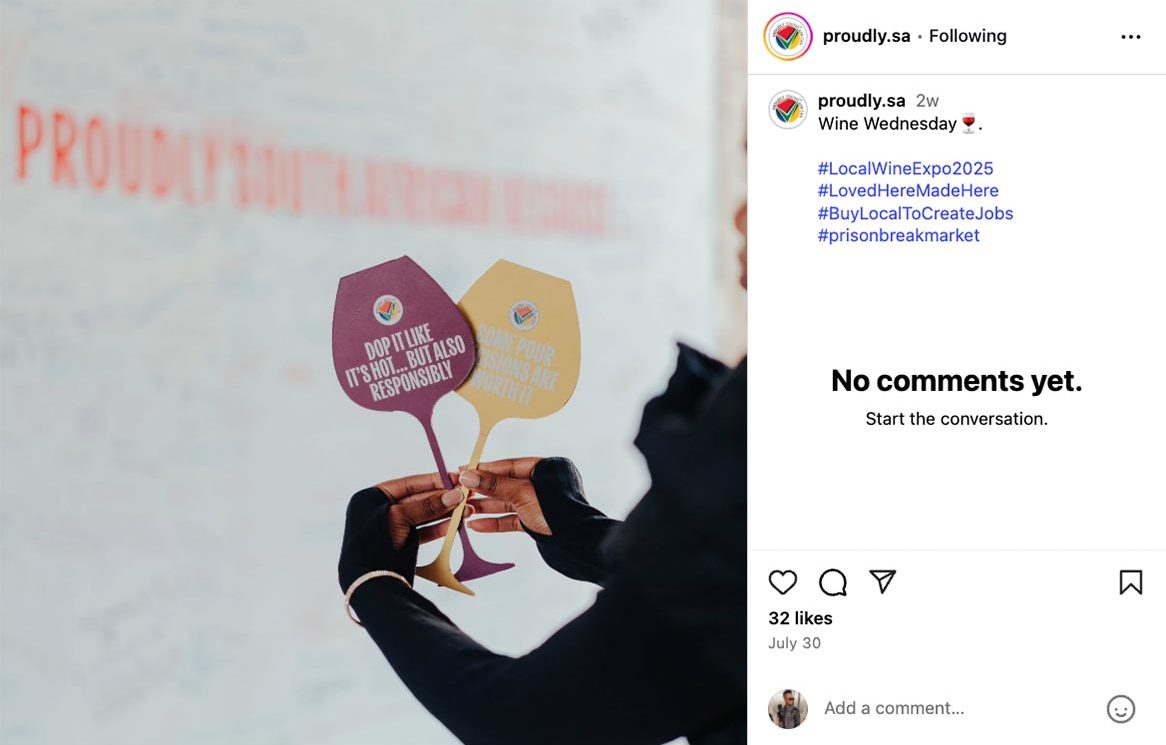
Task: Click the Add a comment field
Action: pos(959,709)
